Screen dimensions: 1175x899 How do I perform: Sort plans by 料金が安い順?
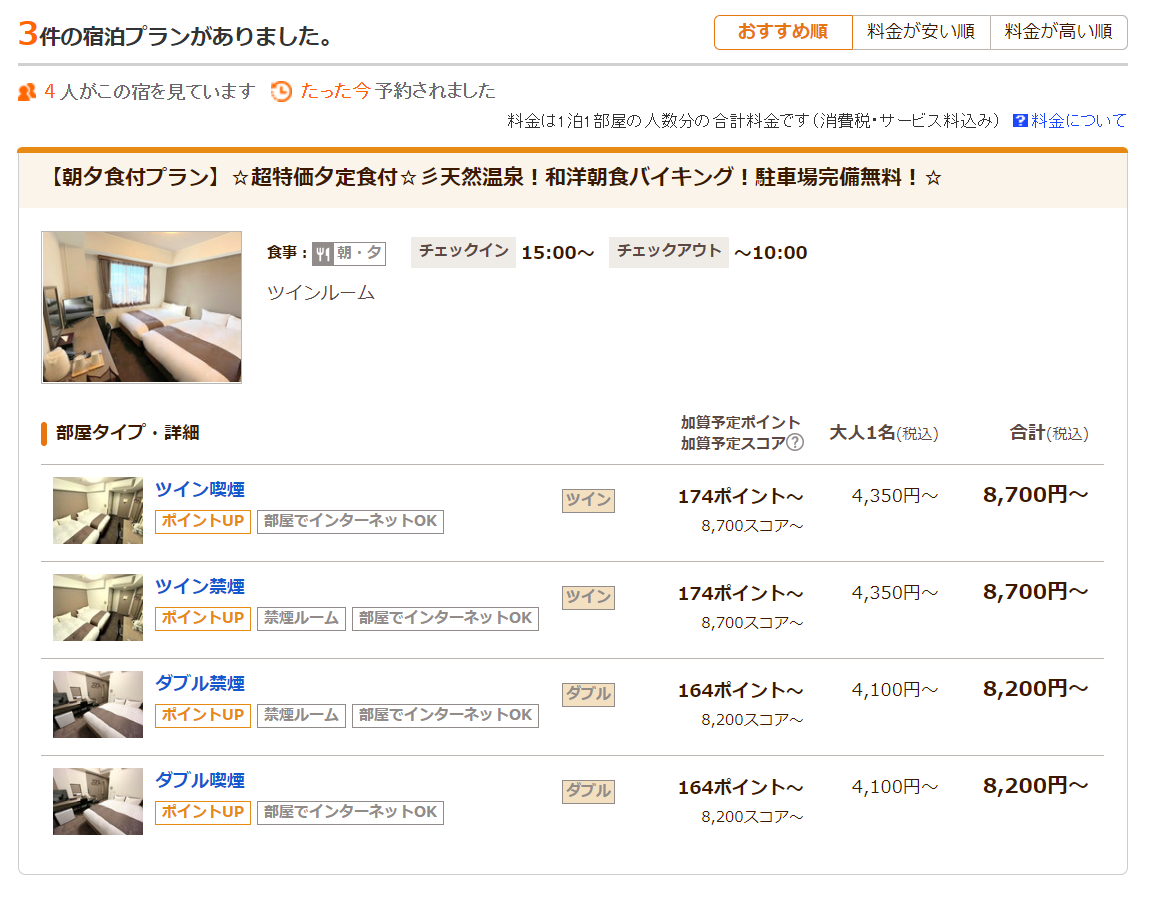[x=921, y=32]
